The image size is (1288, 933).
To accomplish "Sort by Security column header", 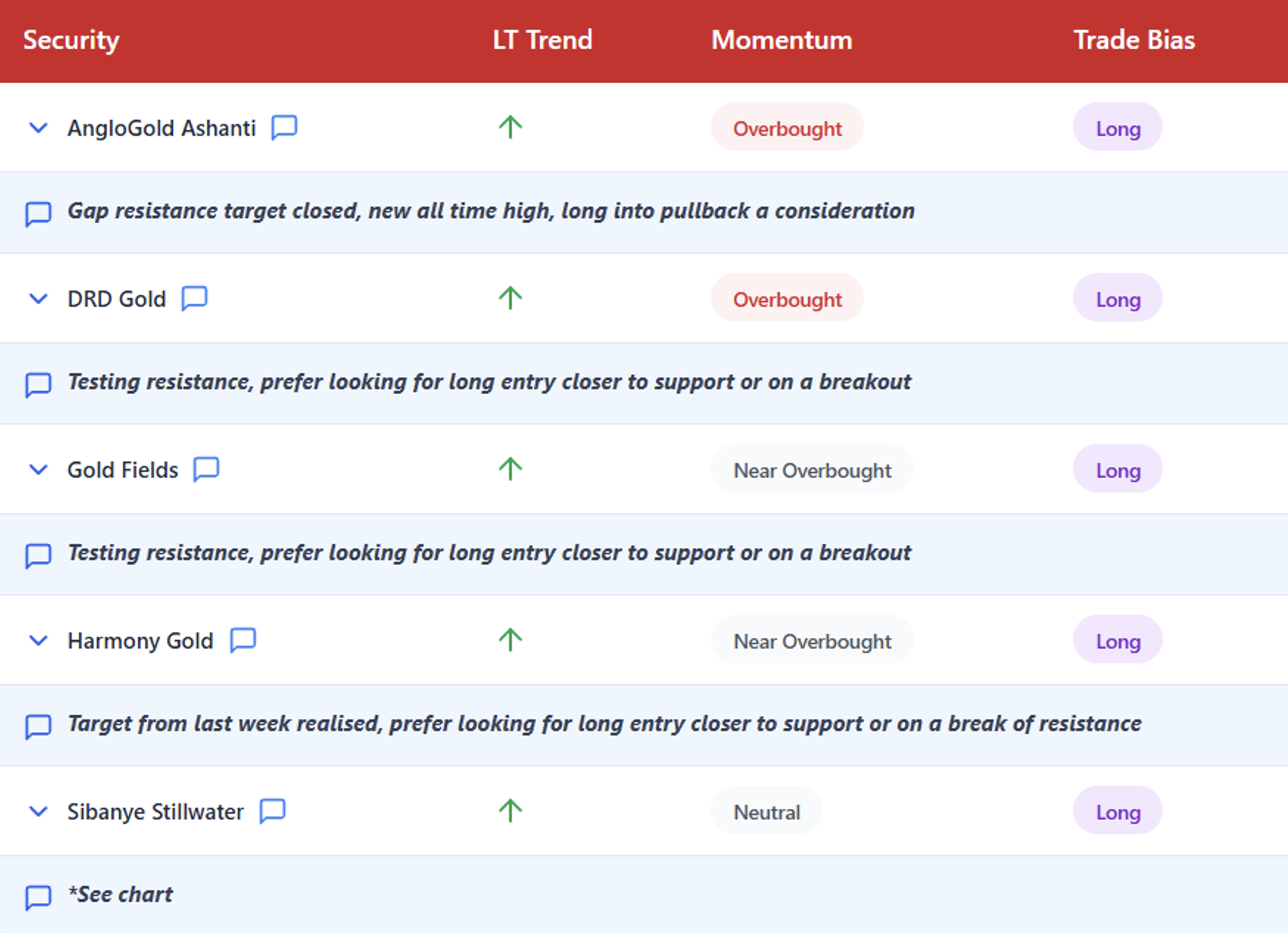I will tap(71, 40).
